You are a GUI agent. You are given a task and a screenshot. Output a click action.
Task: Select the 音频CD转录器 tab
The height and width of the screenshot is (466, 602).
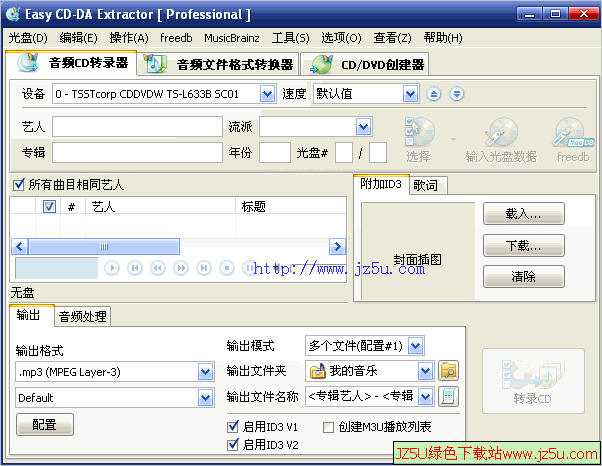71,63
